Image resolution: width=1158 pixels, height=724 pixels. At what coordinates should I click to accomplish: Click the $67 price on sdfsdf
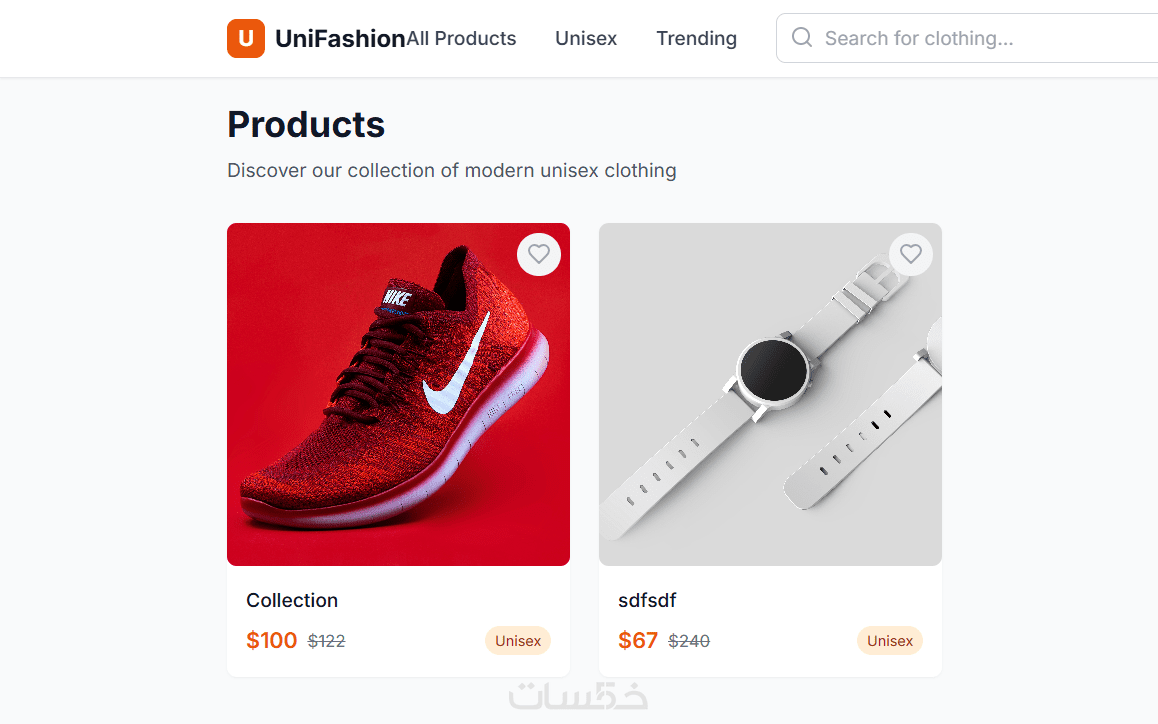(638, 640)
